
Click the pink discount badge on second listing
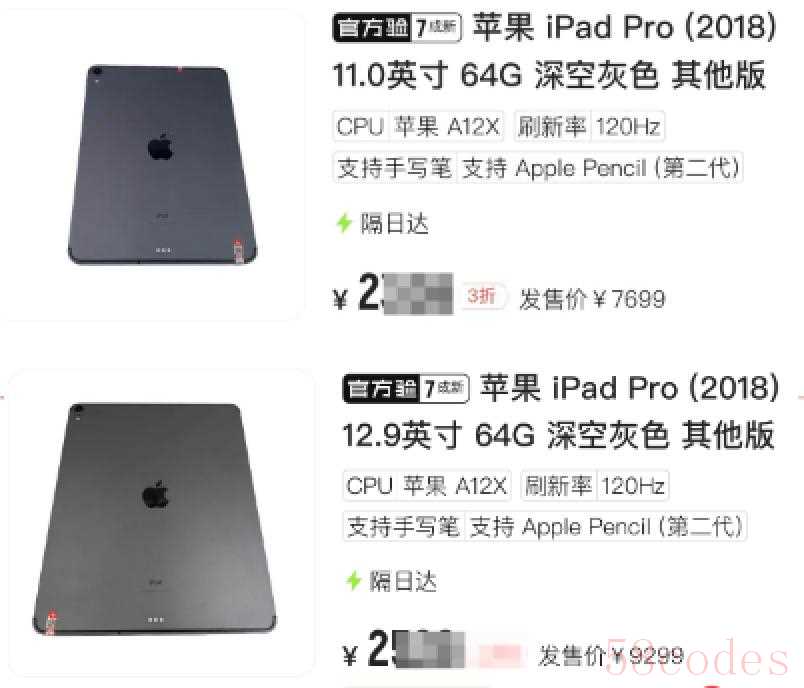(x=501, y=654)
